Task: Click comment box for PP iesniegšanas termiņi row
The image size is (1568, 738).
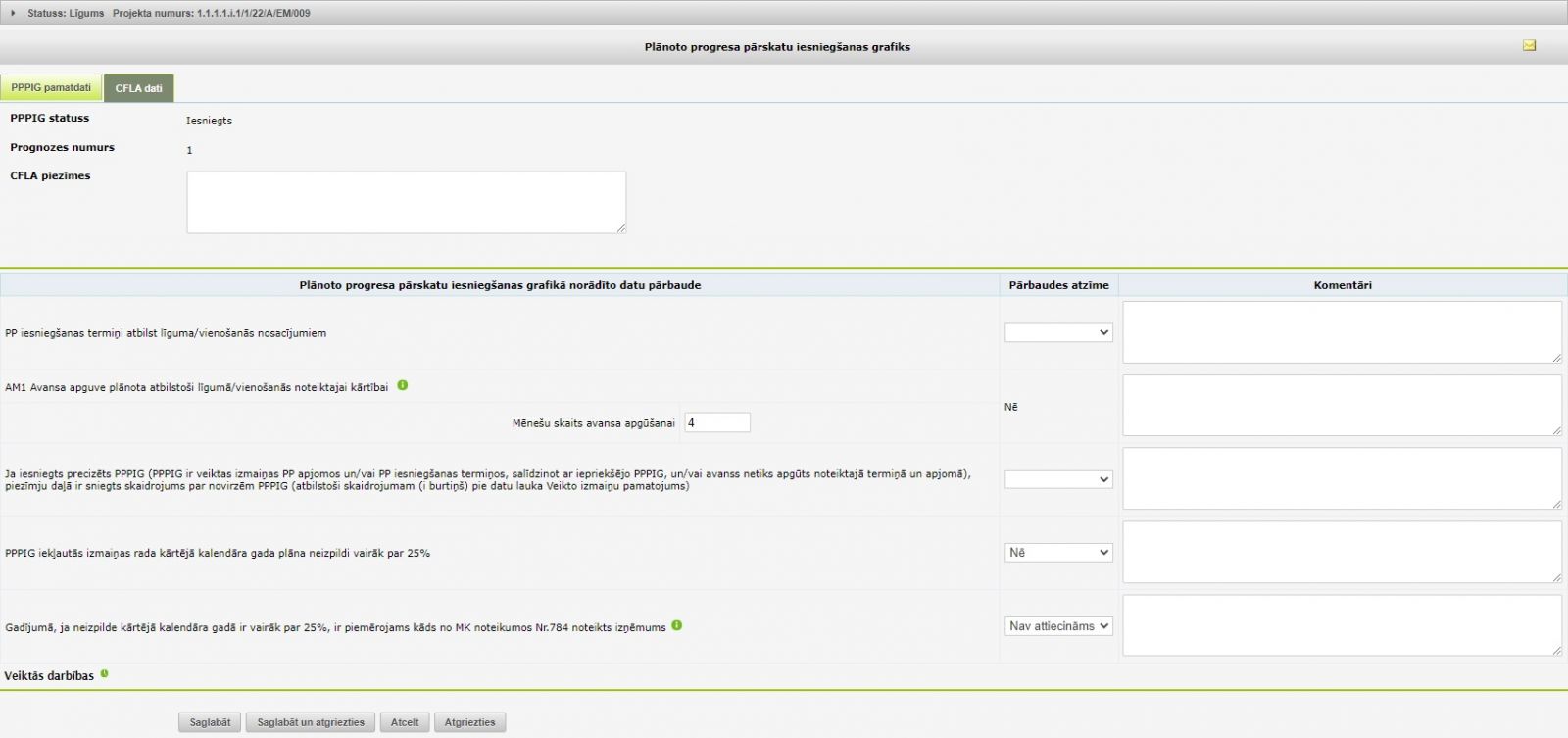Action: pos(1342,332)
